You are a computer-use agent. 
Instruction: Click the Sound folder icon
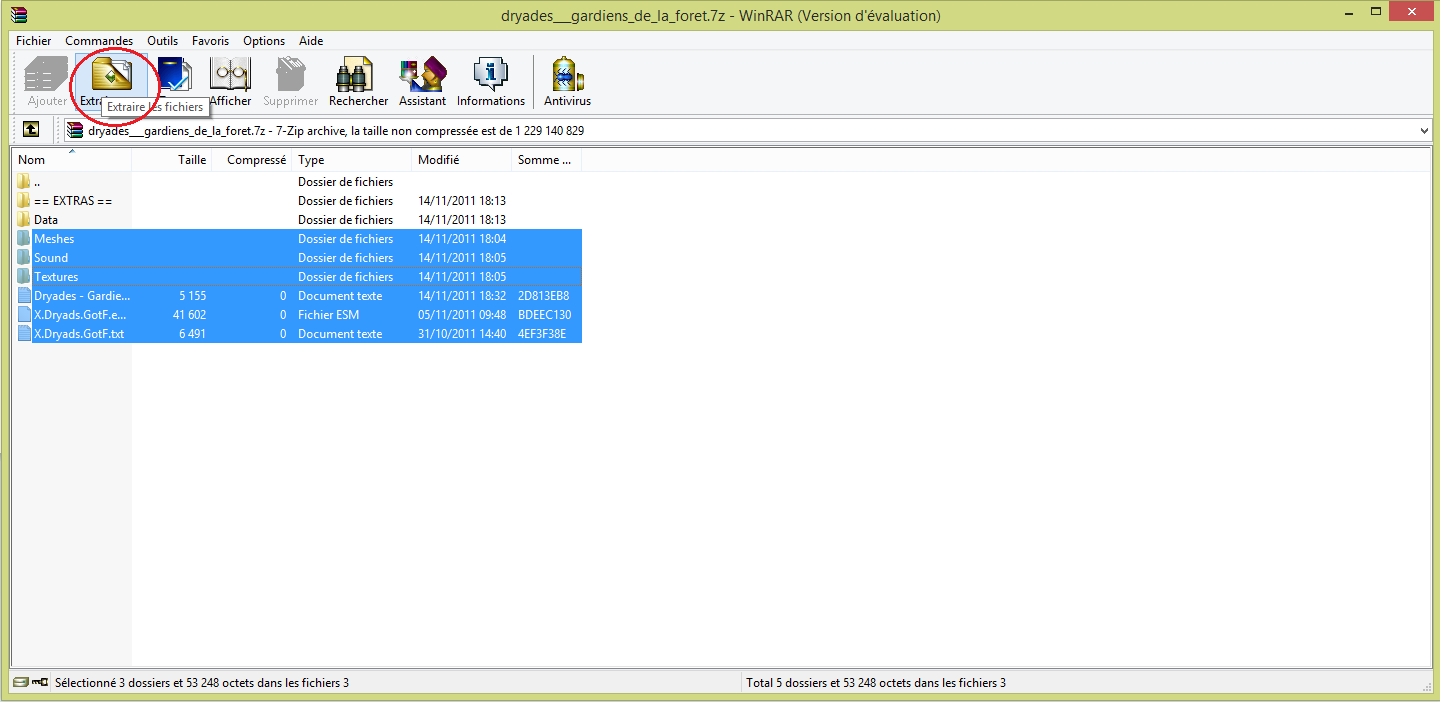pyautogui.click(x=23, y=258)
